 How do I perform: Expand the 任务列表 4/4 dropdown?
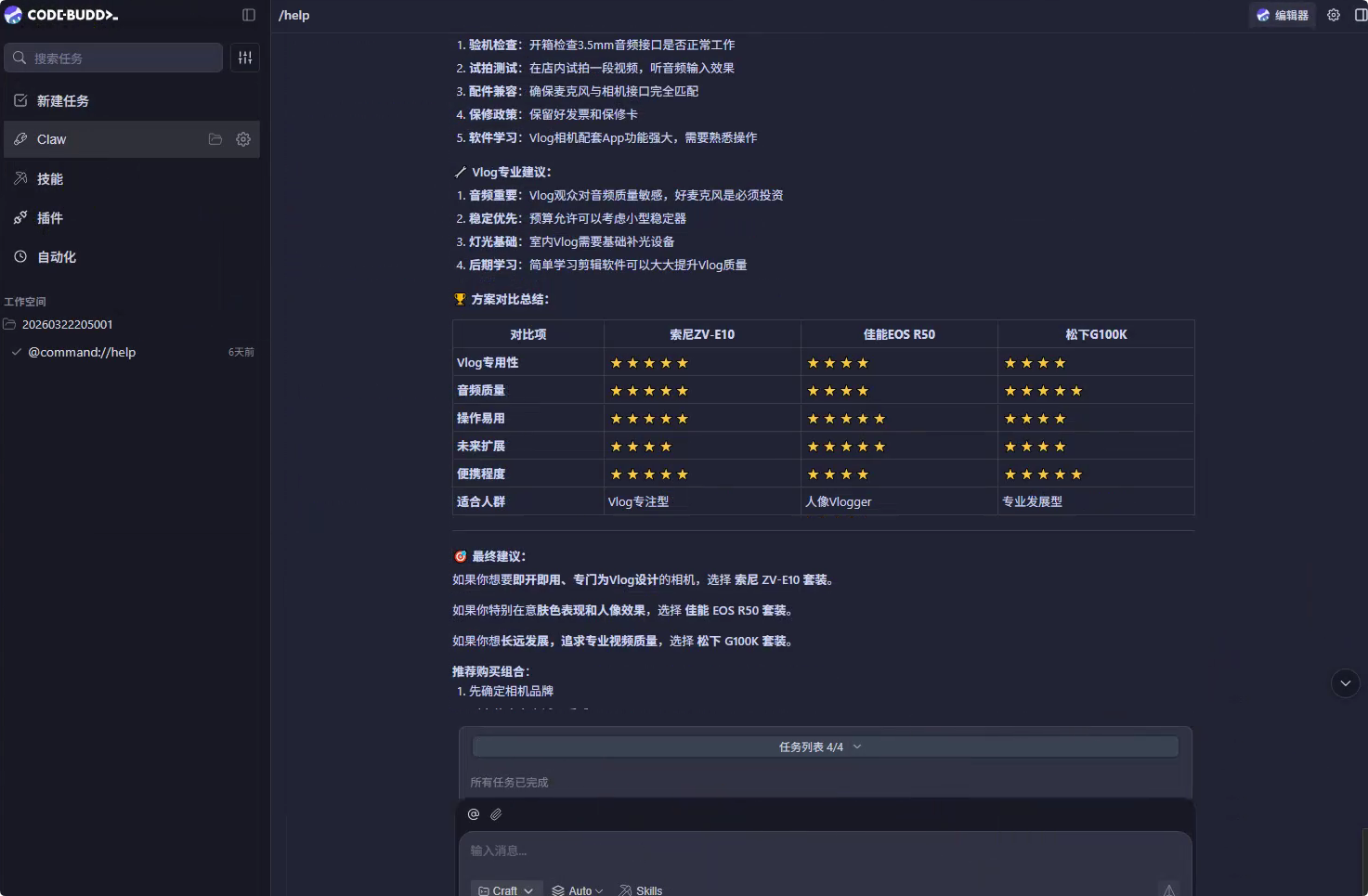(x=826, y=747)
